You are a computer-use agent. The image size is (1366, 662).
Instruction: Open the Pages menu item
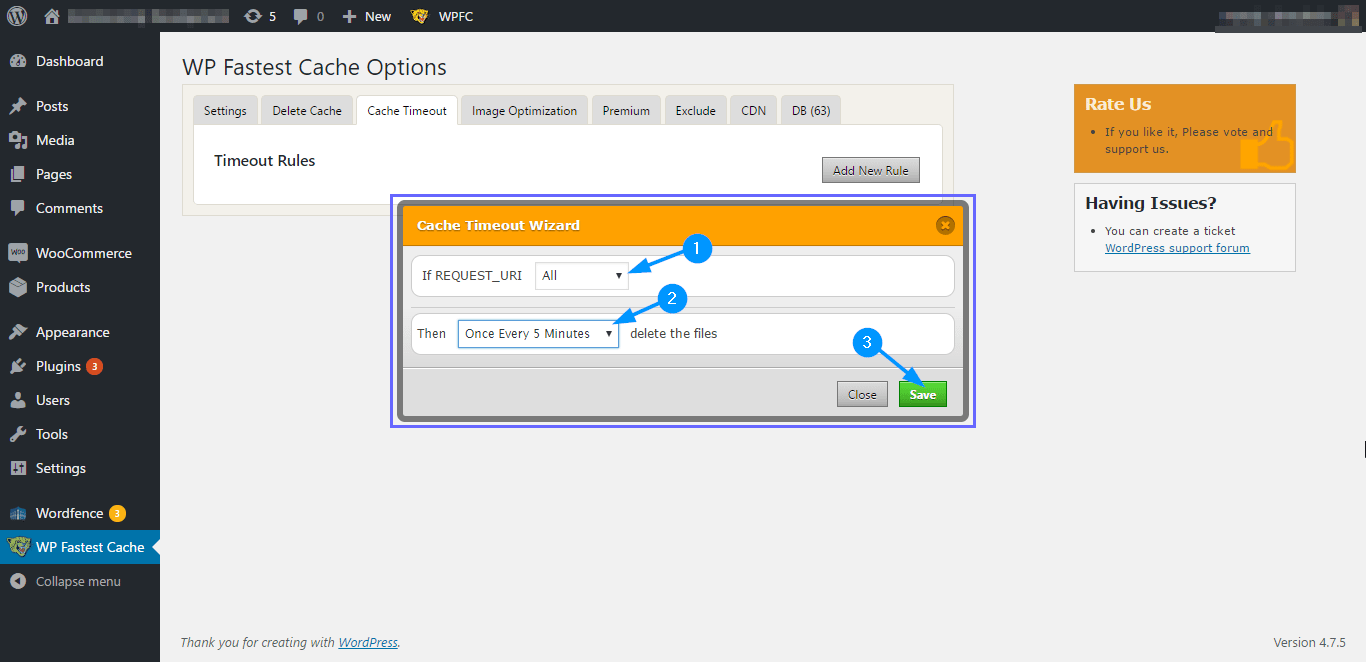(x=54, y=174)
